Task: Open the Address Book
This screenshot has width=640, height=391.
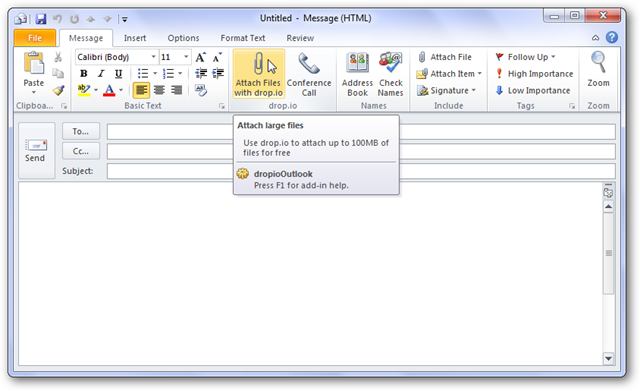Action: [x=357, y=74]
